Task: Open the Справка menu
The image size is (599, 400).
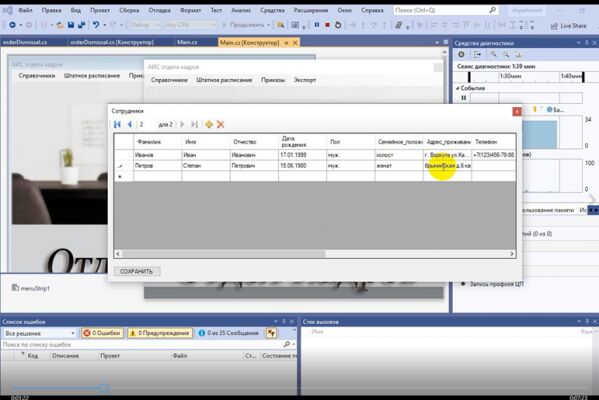Action: (372, 10)
